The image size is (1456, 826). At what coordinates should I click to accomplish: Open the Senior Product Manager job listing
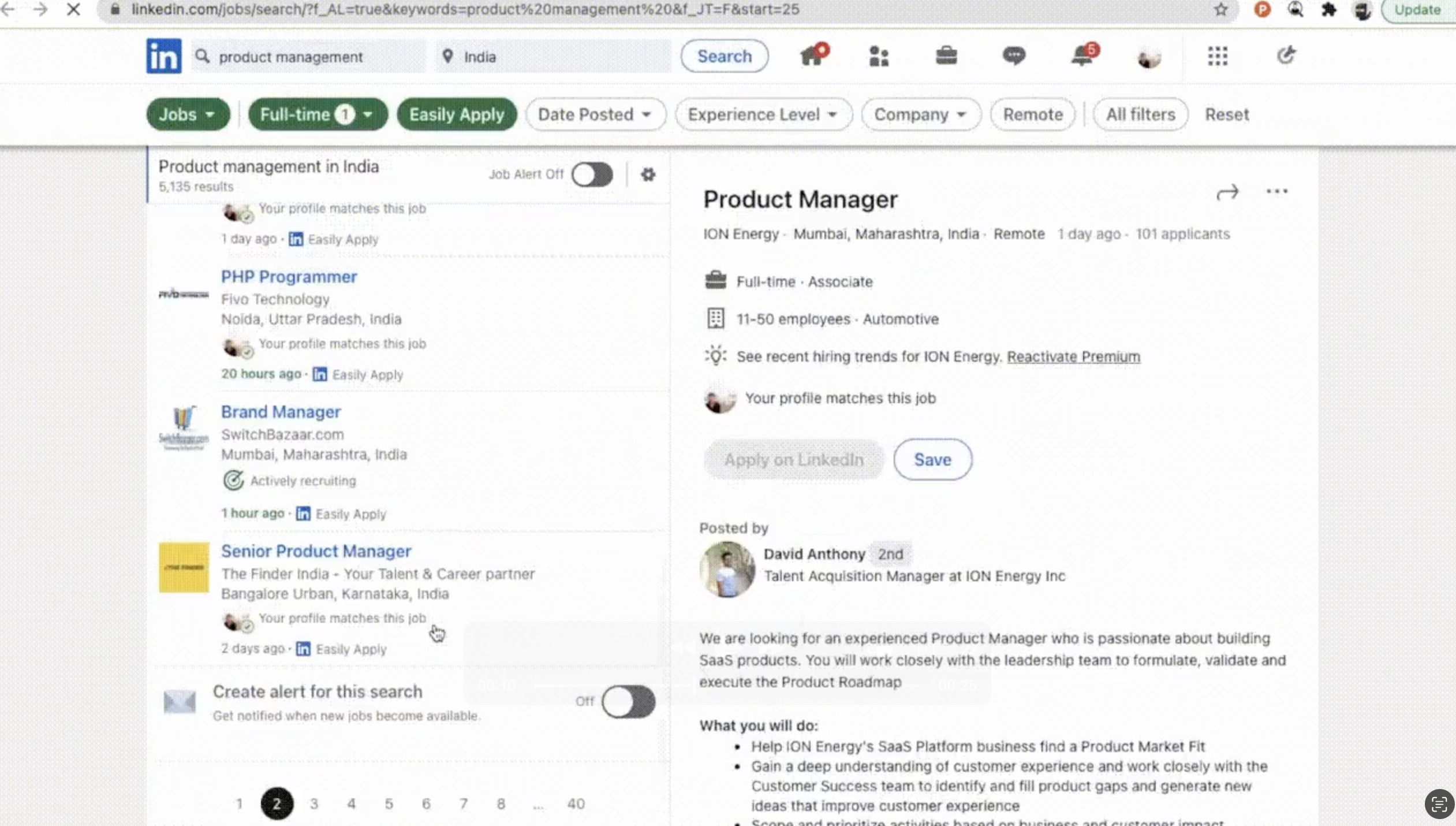316,551
